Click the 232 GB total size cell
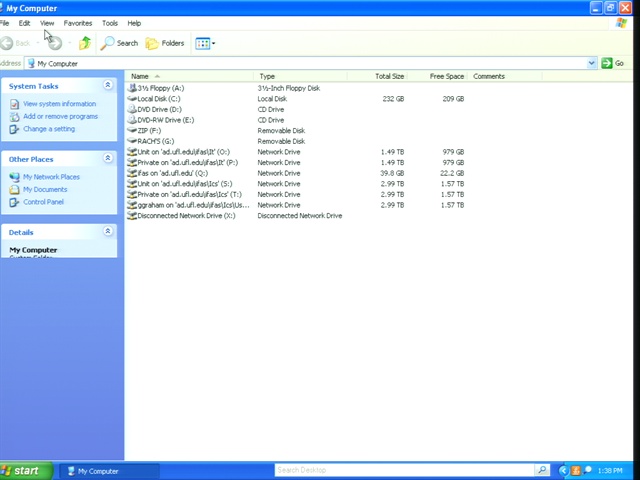The height and width of the screenshot is (480, 640). 393,99
